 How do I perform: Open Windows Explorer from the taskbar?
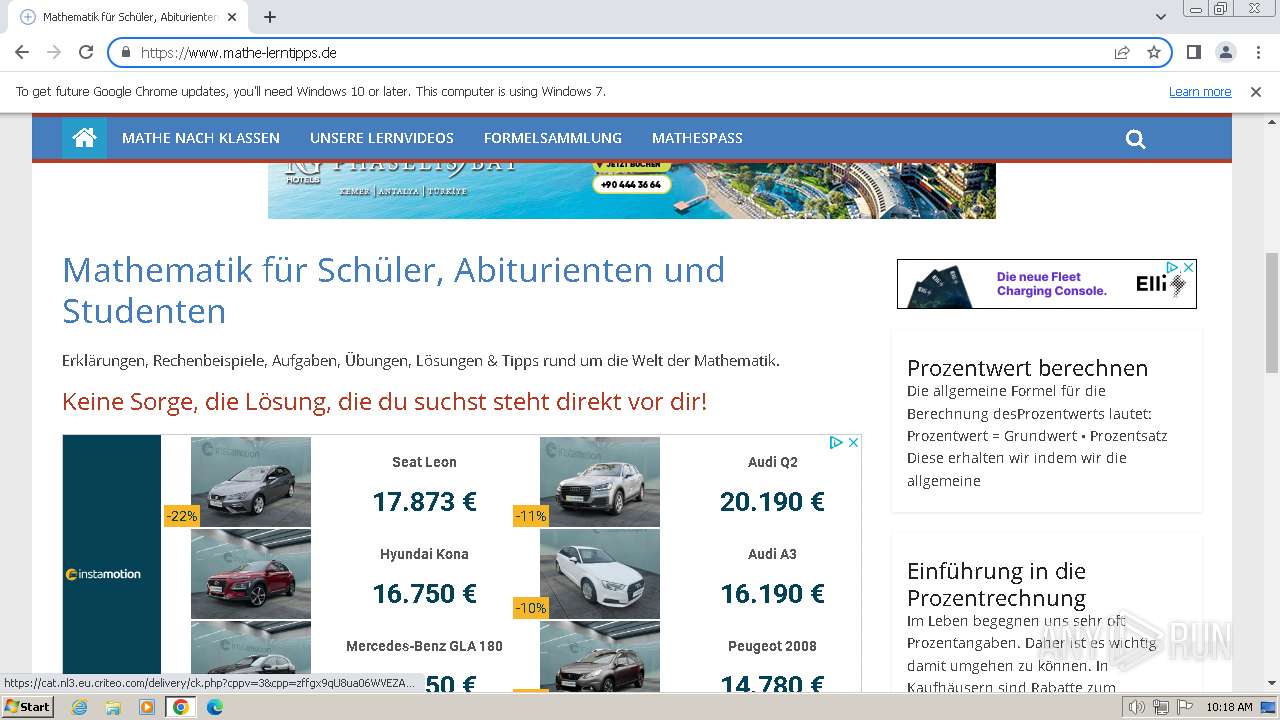(x=113, y=707)
